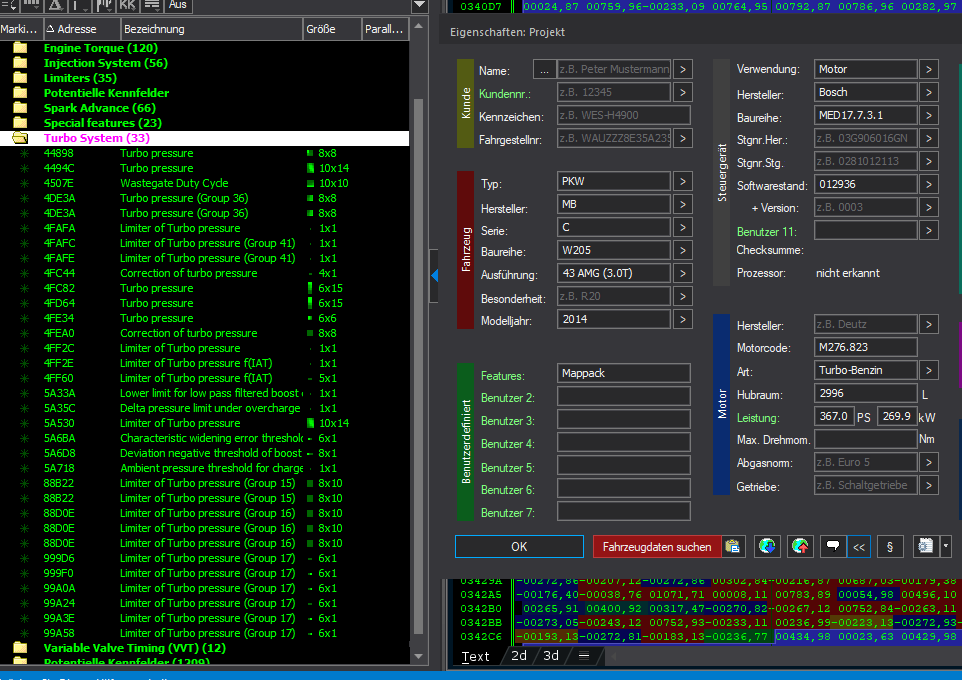Click the document options icon in dialog
Viewport: 962px width, 680px height.
click(x=926, y=547)
